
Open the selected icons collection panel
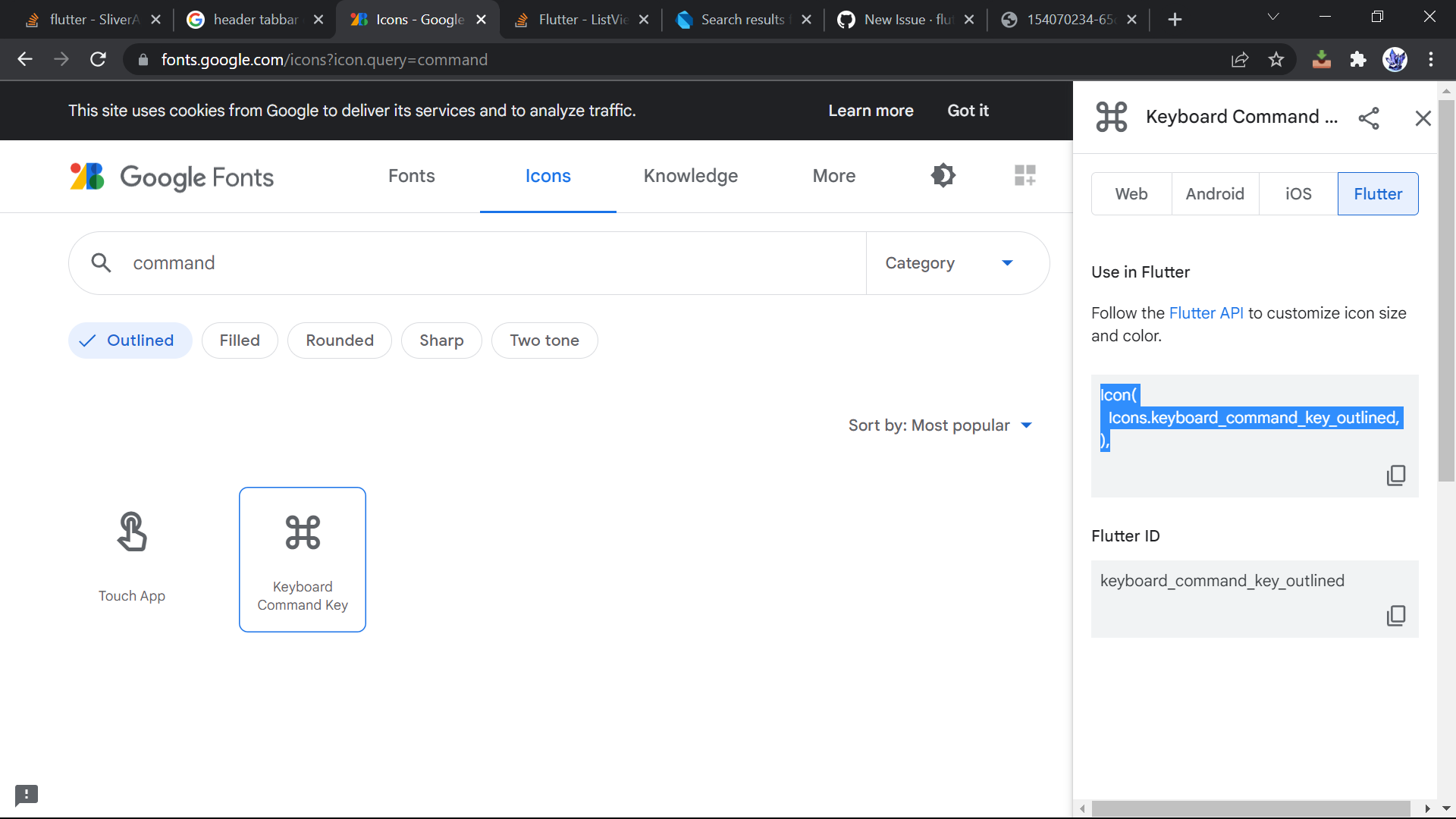tap(1025, 175)
